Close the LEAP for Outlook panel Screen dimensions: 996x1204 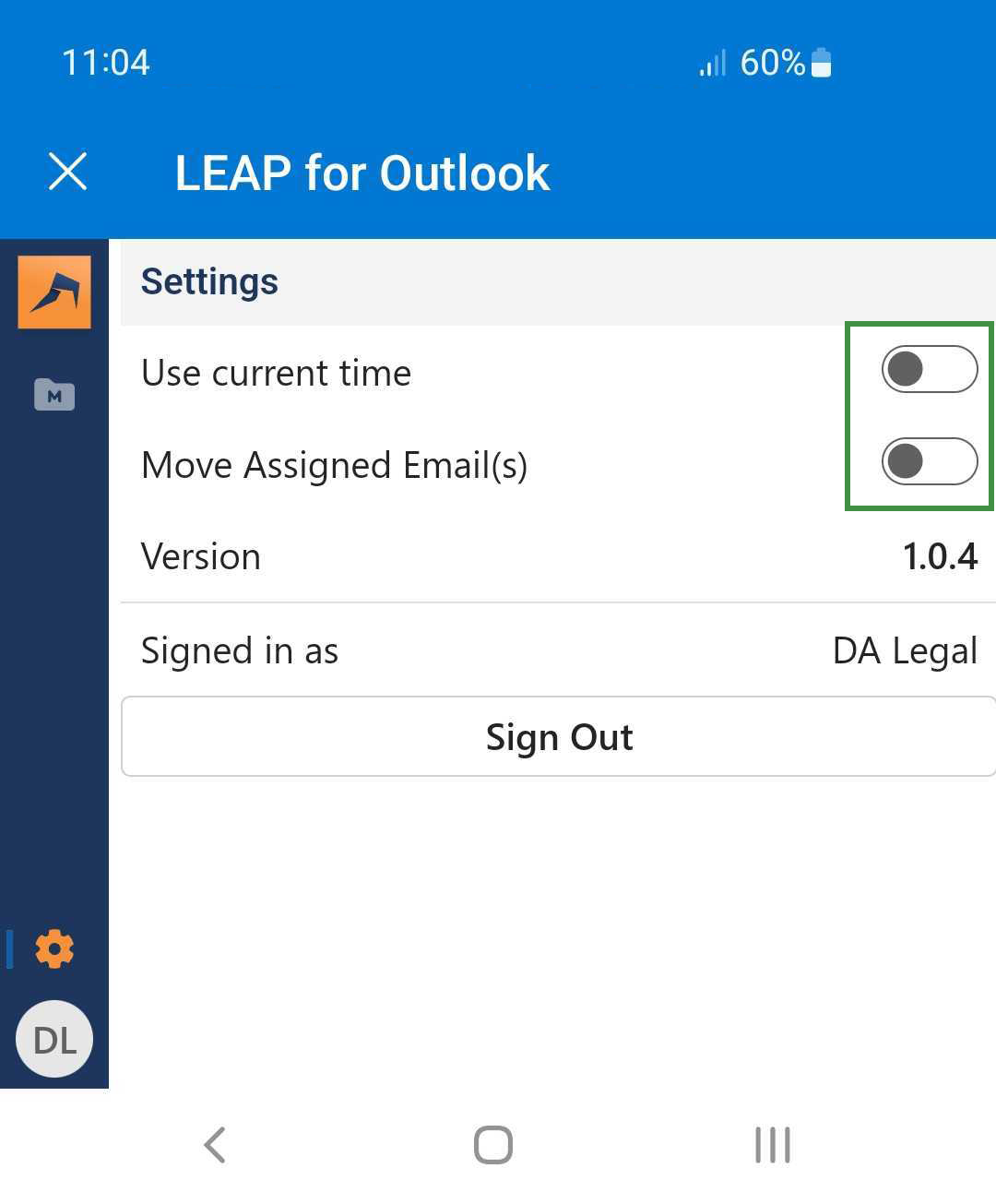[67, 172]
